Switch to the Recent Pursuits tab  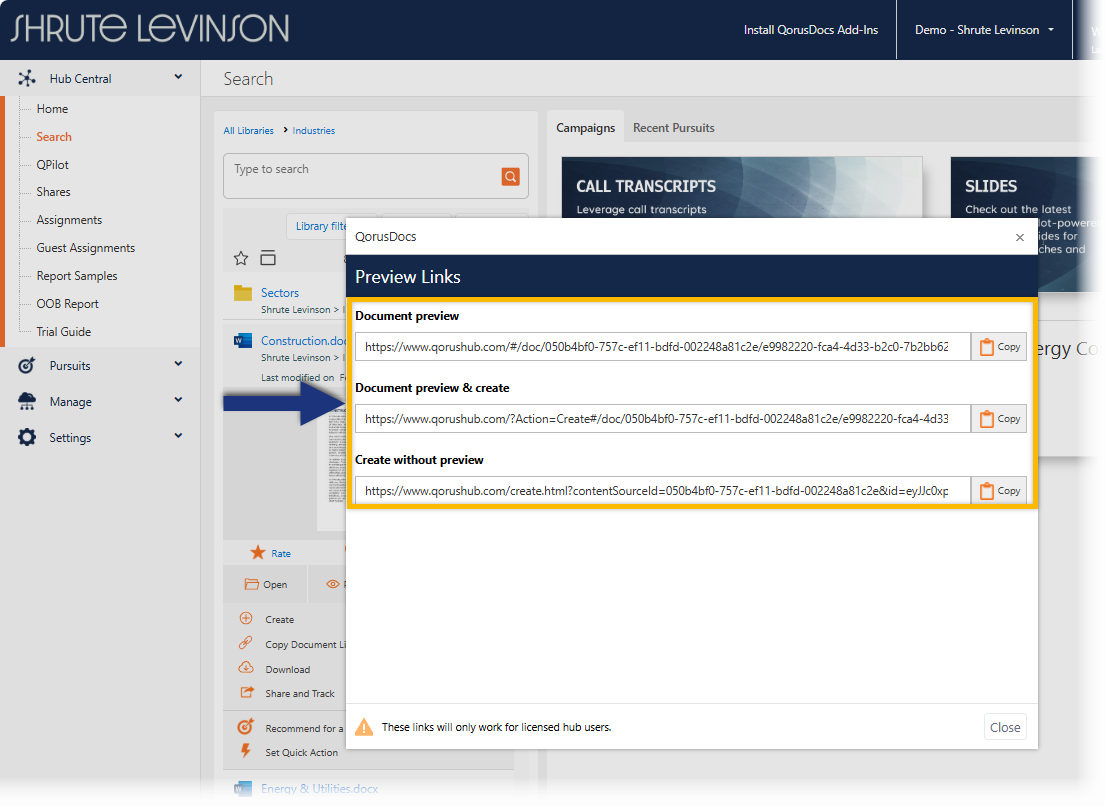(673, 128)
